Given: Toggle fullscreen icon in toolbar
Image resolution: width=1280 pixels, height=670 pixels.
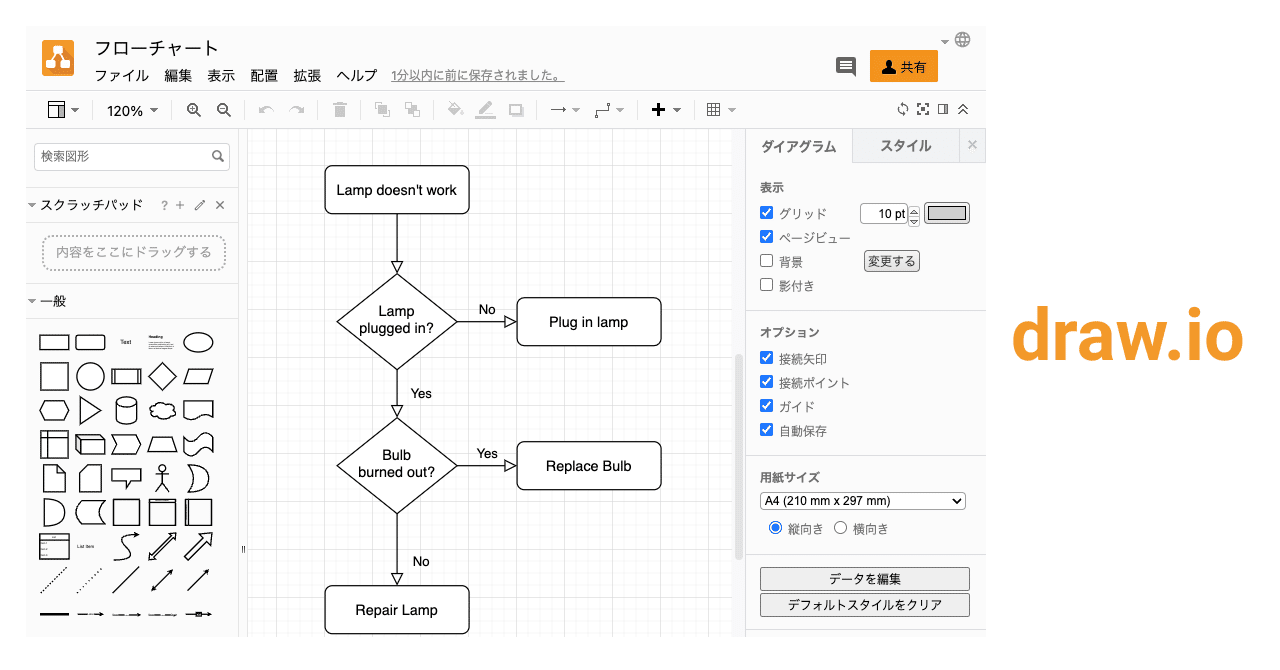Looking at the screenshot, I should (923, 110).
